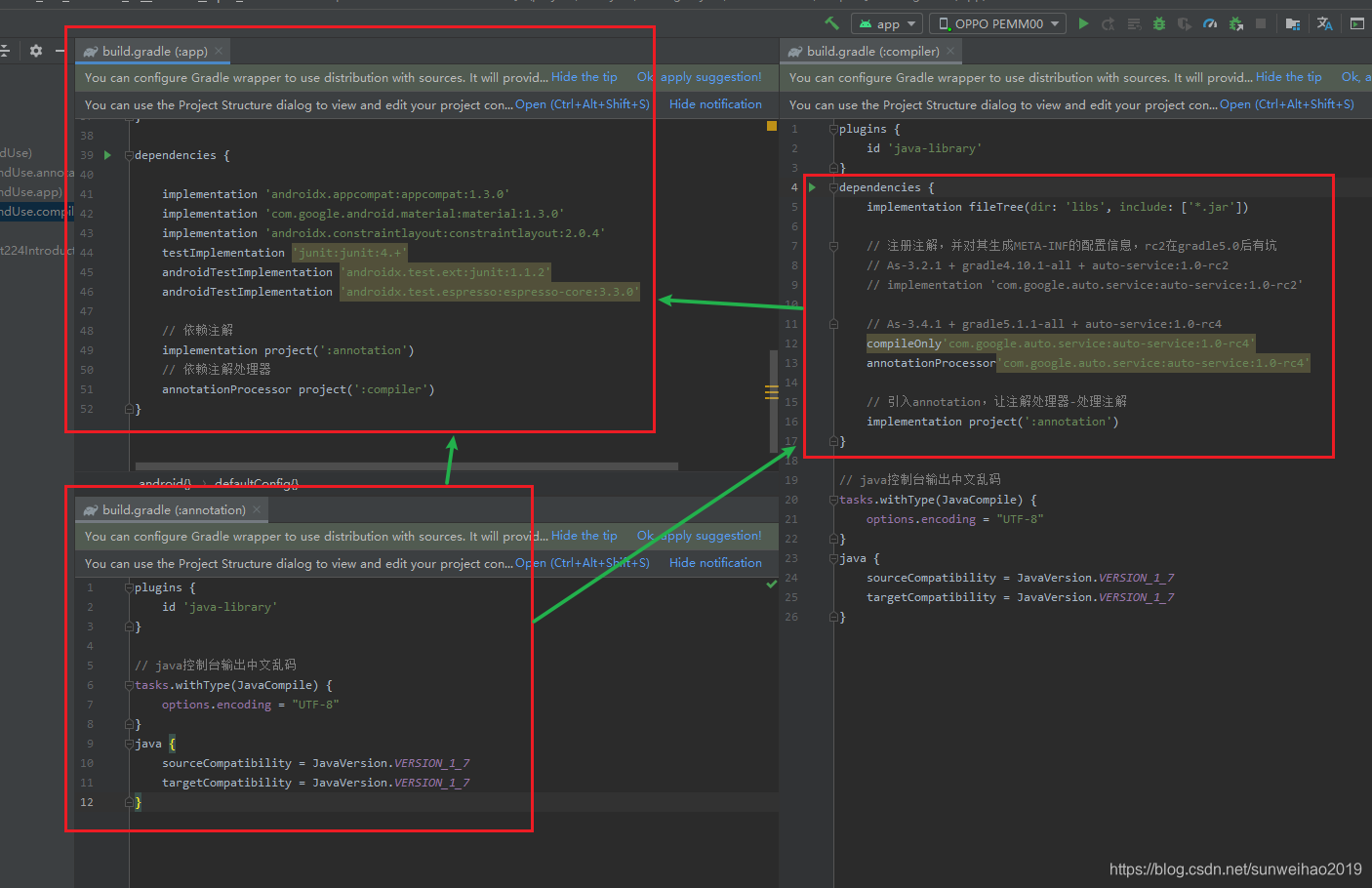Start debugging with the green bug icon
This screenshot has height=888, width=1372.
point(1159,23)
